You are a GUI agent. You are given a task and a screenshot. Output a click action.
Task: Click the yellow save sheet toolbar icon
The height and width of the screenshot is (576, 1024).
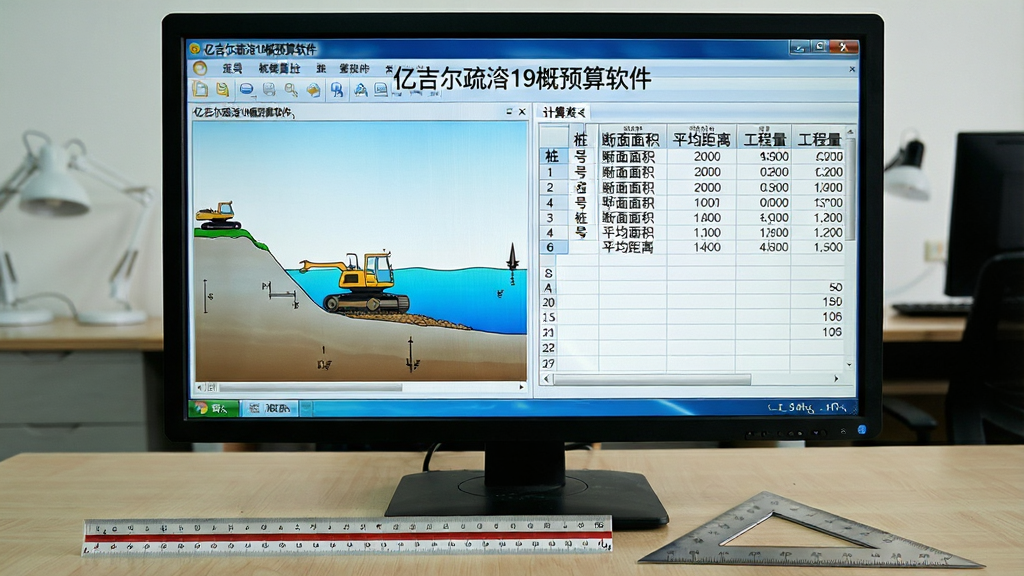tap(223, 89)
